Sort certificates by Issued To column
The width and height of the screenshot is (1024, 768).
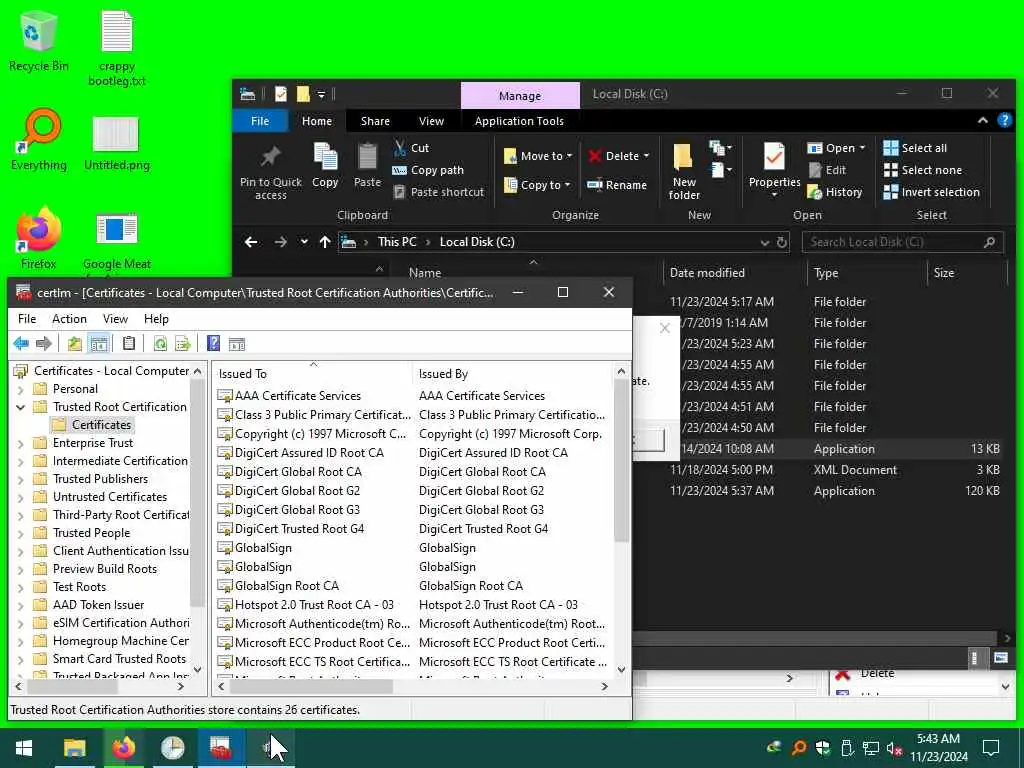point(312,374)
